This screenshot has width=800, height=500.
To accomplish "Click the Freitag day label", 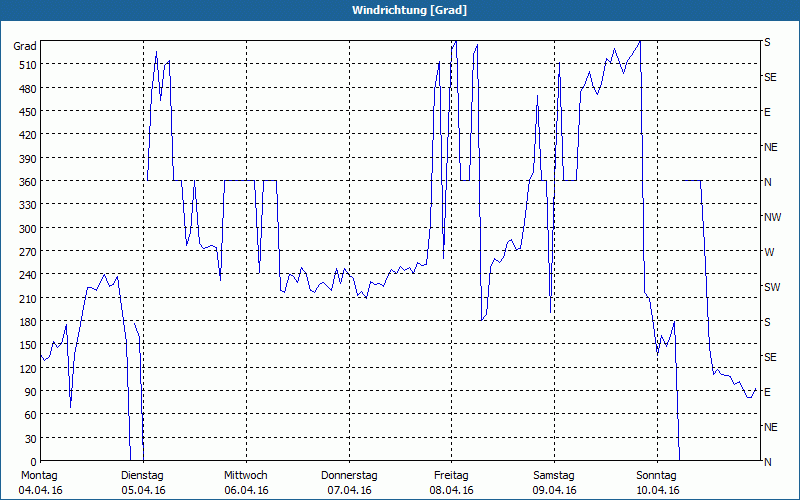I will click(x=451, y=476).
